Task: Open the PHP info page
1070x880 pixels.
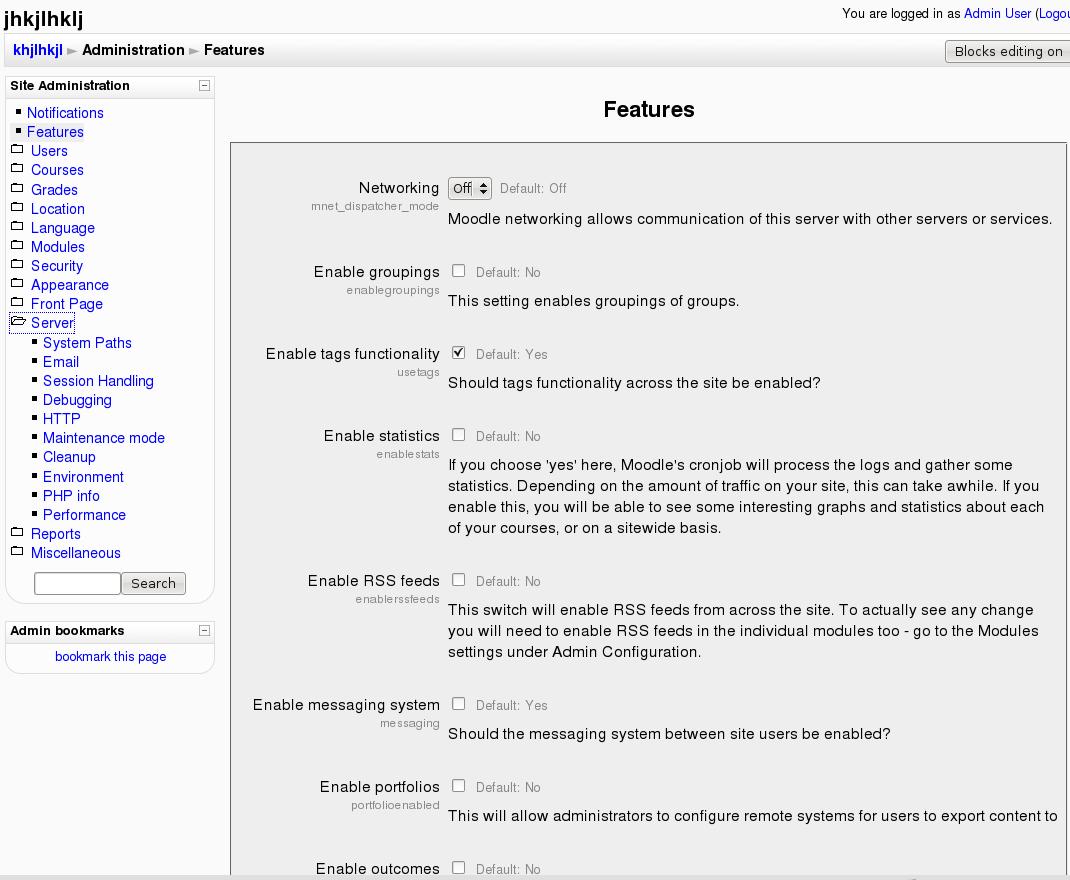Action: [71, 496]
